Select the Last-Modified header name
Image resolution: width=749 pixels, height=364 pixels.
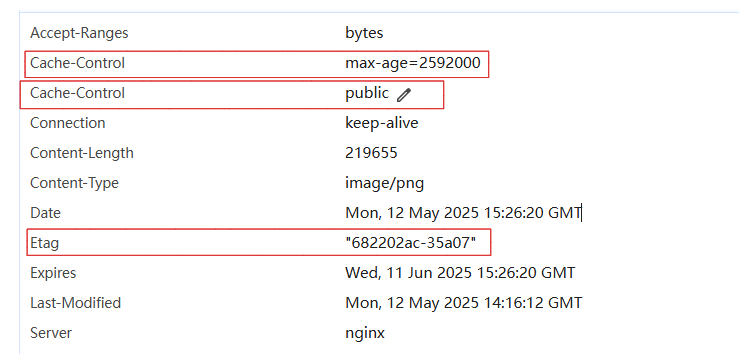75,303
